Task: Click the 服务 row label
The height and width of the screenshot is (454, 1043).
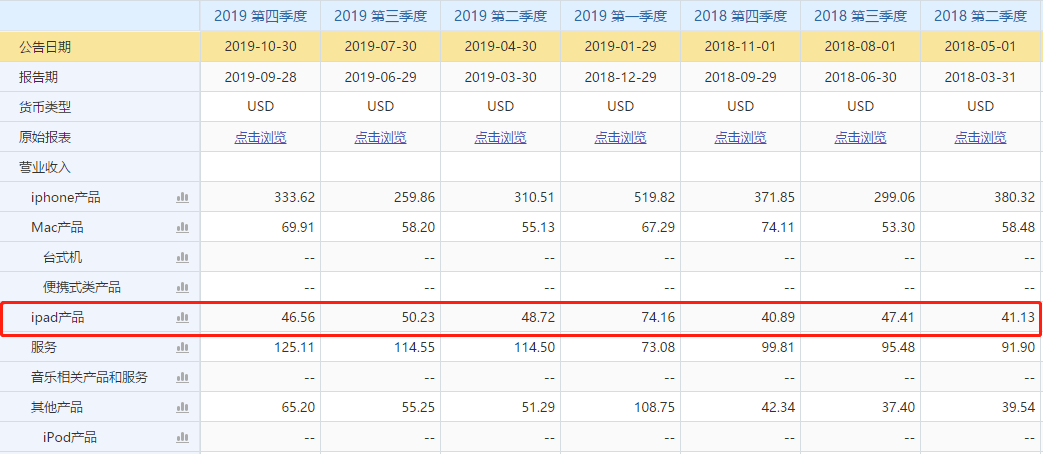Action: [x=44, y=347]
